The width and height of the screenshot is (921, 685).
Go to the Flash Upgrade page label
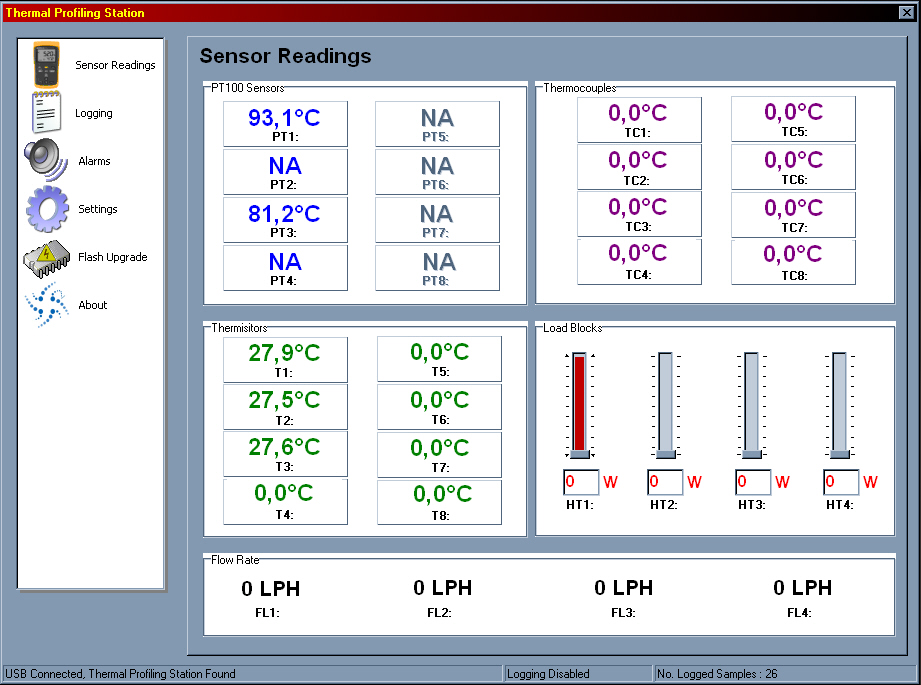coord(112,257)
